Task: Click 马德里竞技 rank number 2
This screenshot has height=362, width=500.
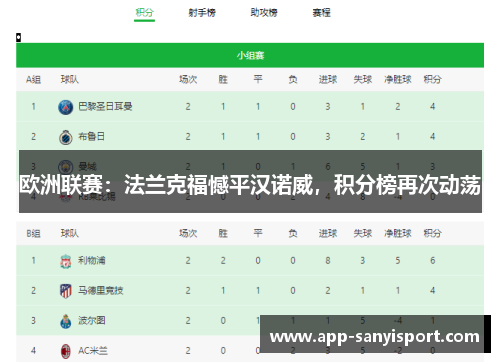Action: click(33, 290)
